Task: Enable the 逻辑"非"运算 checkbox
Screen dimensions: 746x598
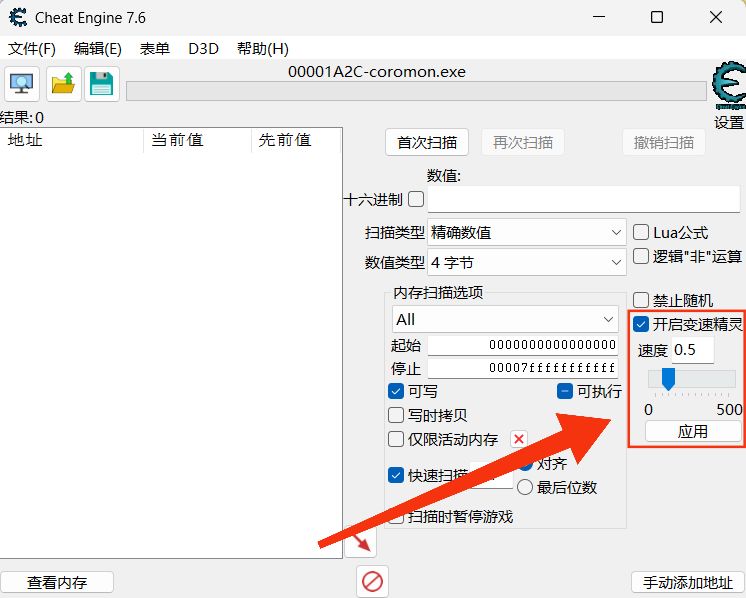Action: (641, 256)
